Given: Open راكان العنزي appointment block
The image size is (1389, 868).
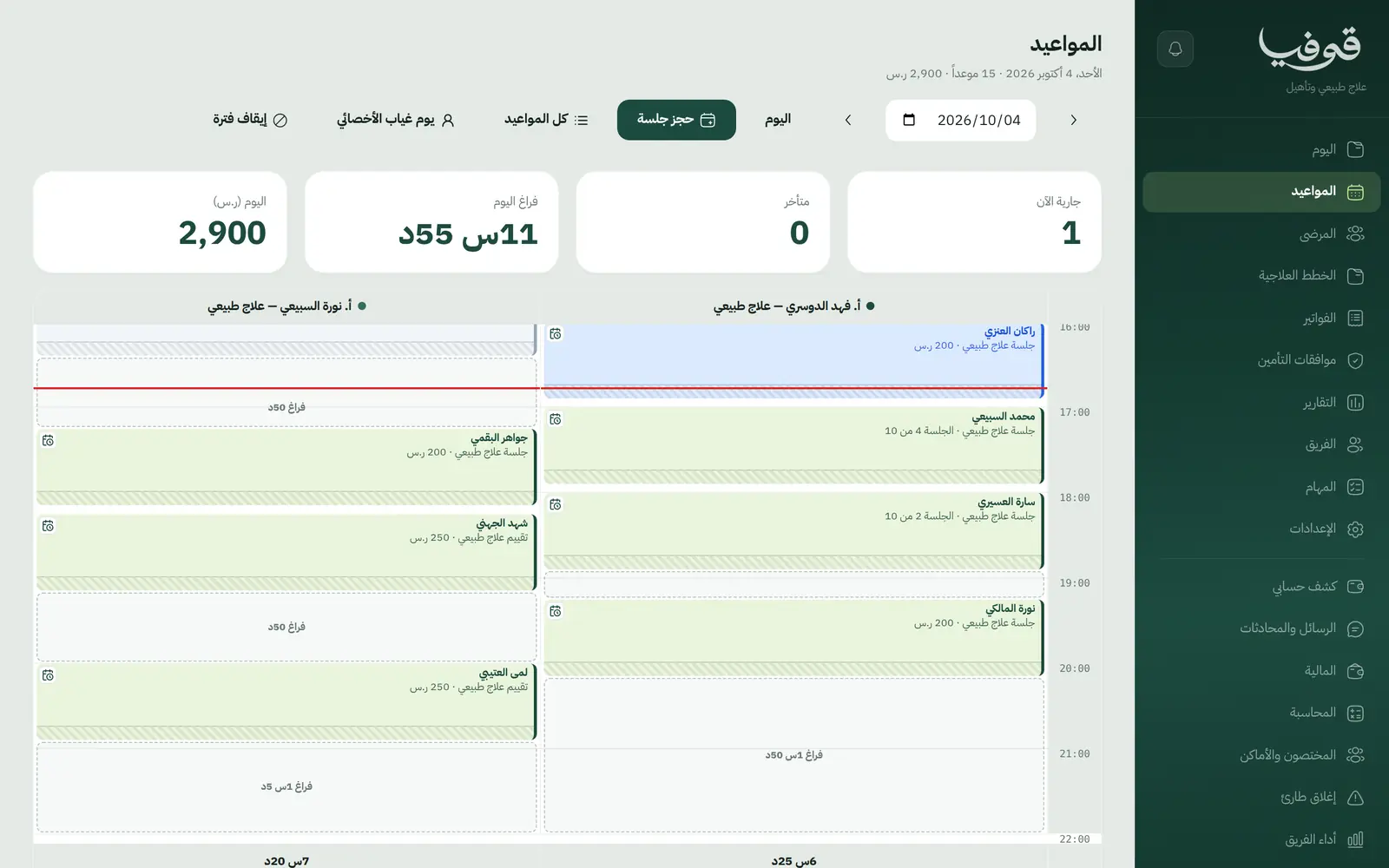Looking at the screenshot, I should pyautogui.click(x=793, y=360).
